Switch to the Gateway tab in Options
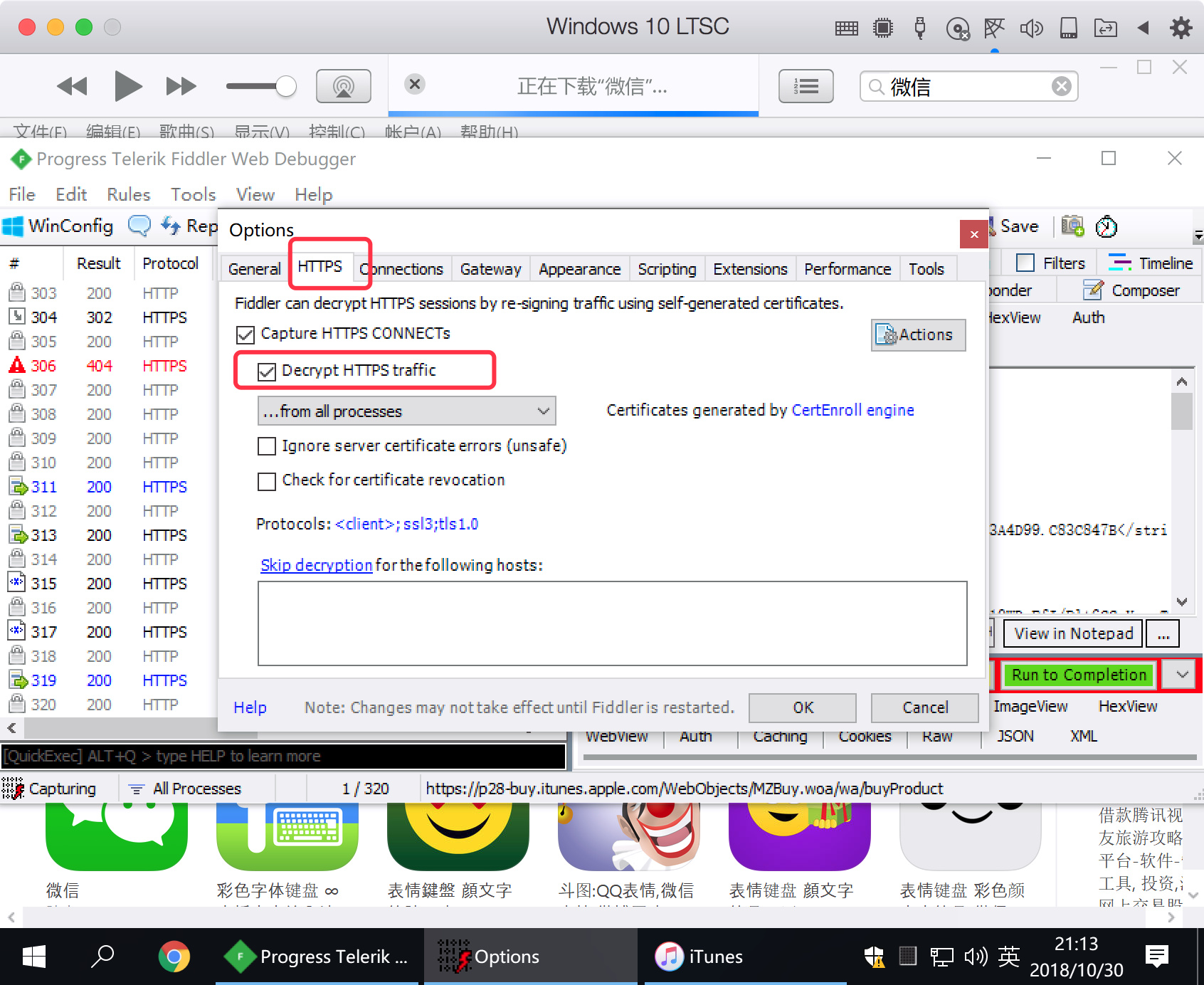The width and height of the screenshot is (1204, 985). [x=490, y=269]
